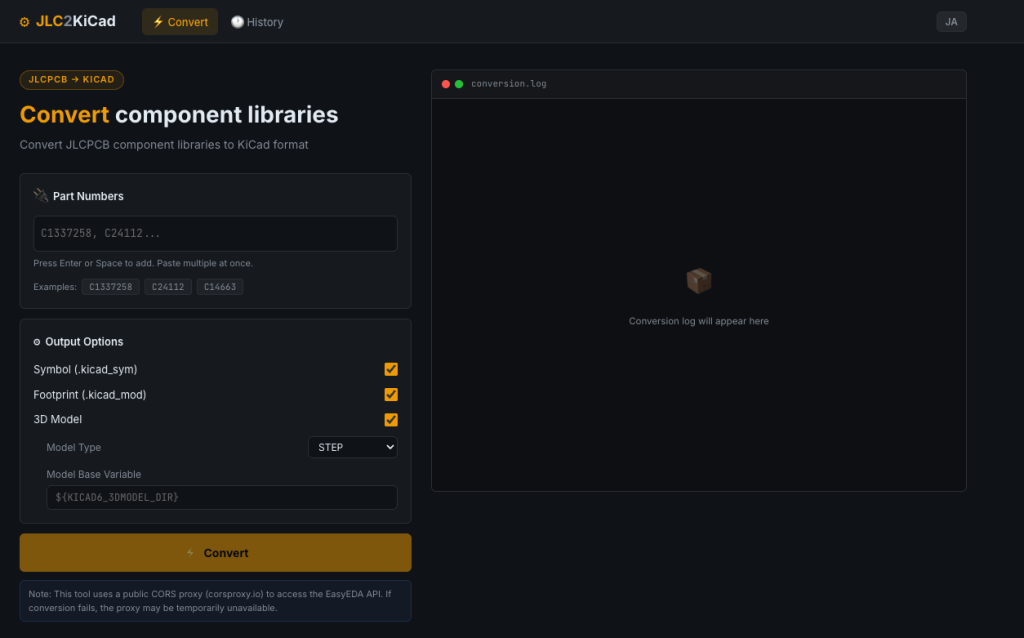Viewport: 1024px width, 638px height.
Task: Switch to the History tab
Action: pyautogui.click(x=257, y=22)
